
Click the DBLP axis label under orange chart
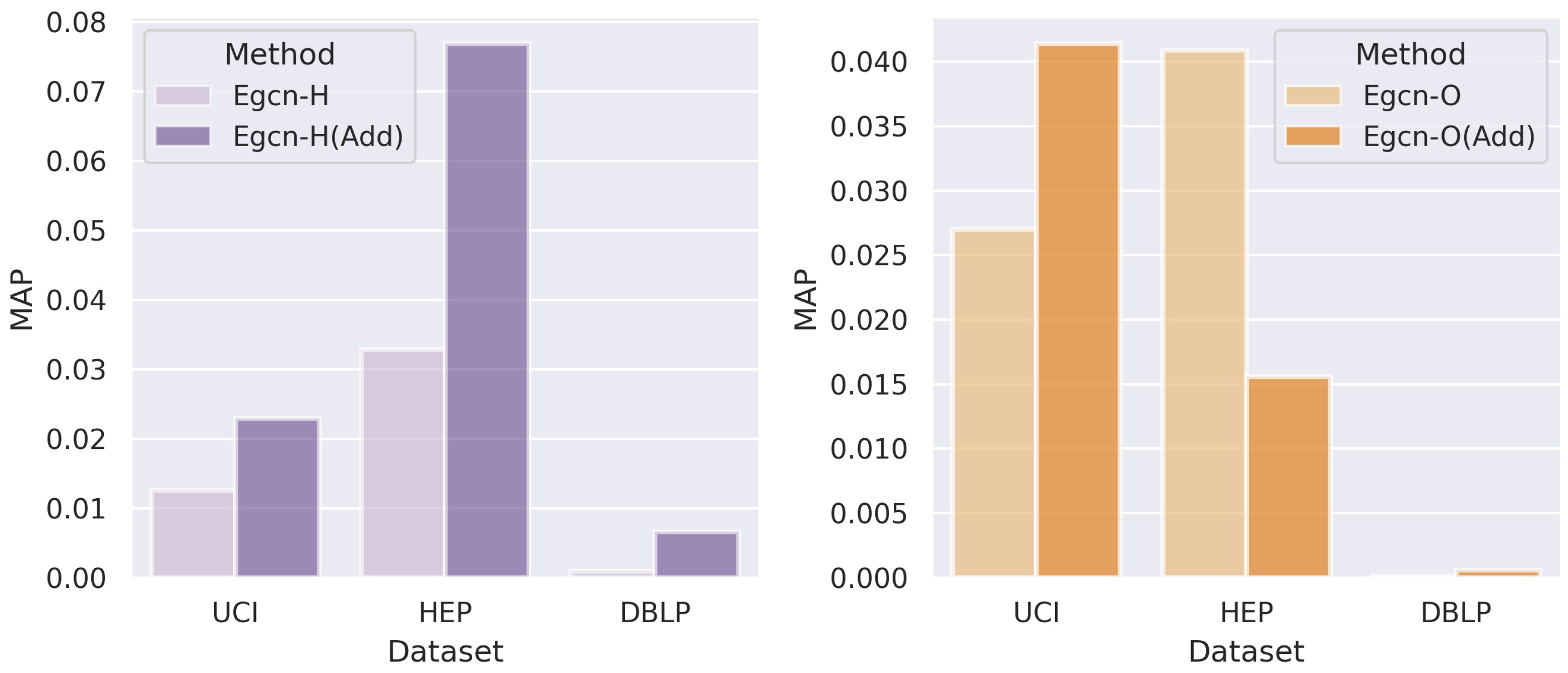[x=1456, y=612]
